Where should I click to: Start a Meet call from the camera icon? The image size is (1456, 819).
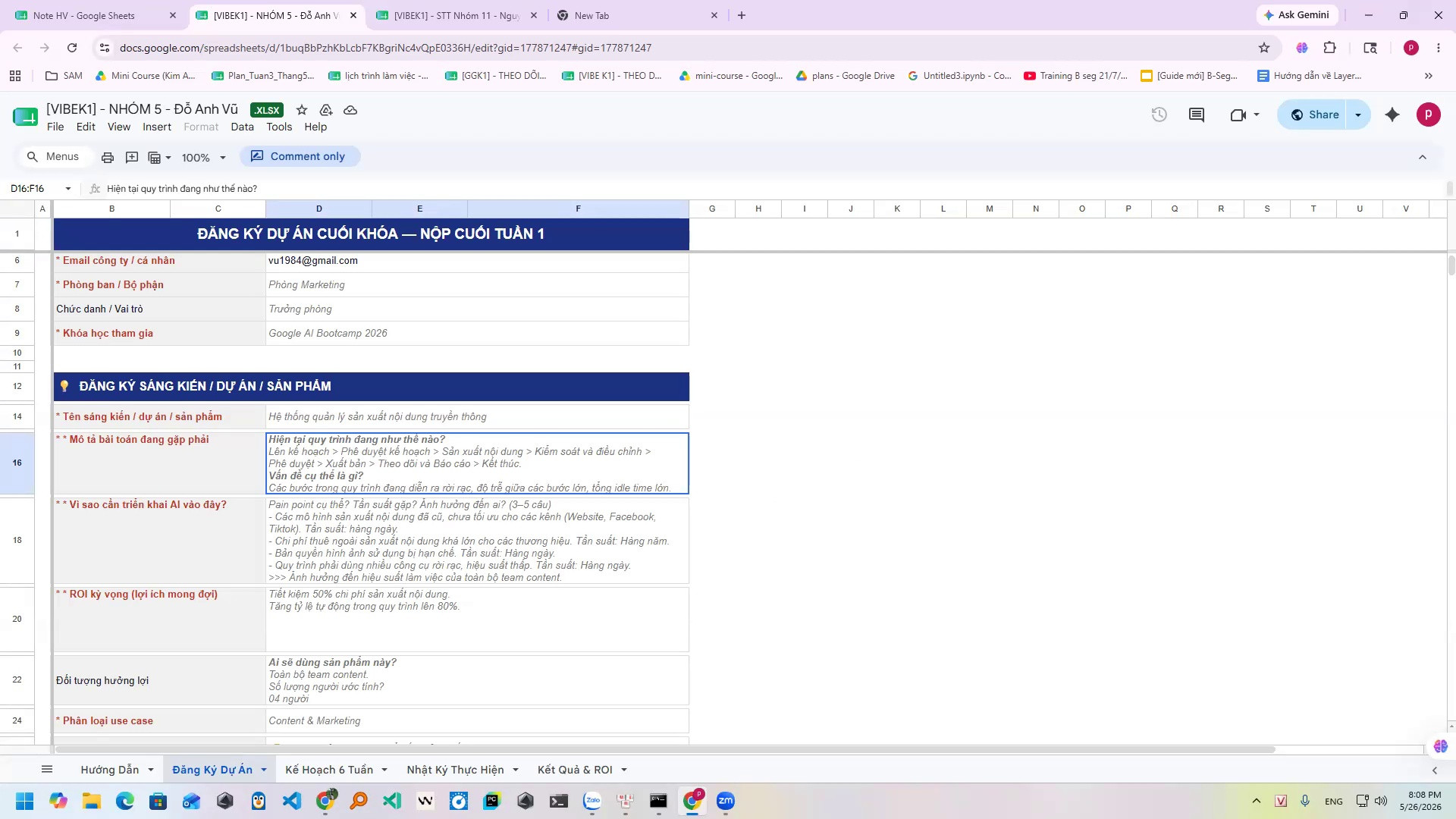click(1238, 115)
